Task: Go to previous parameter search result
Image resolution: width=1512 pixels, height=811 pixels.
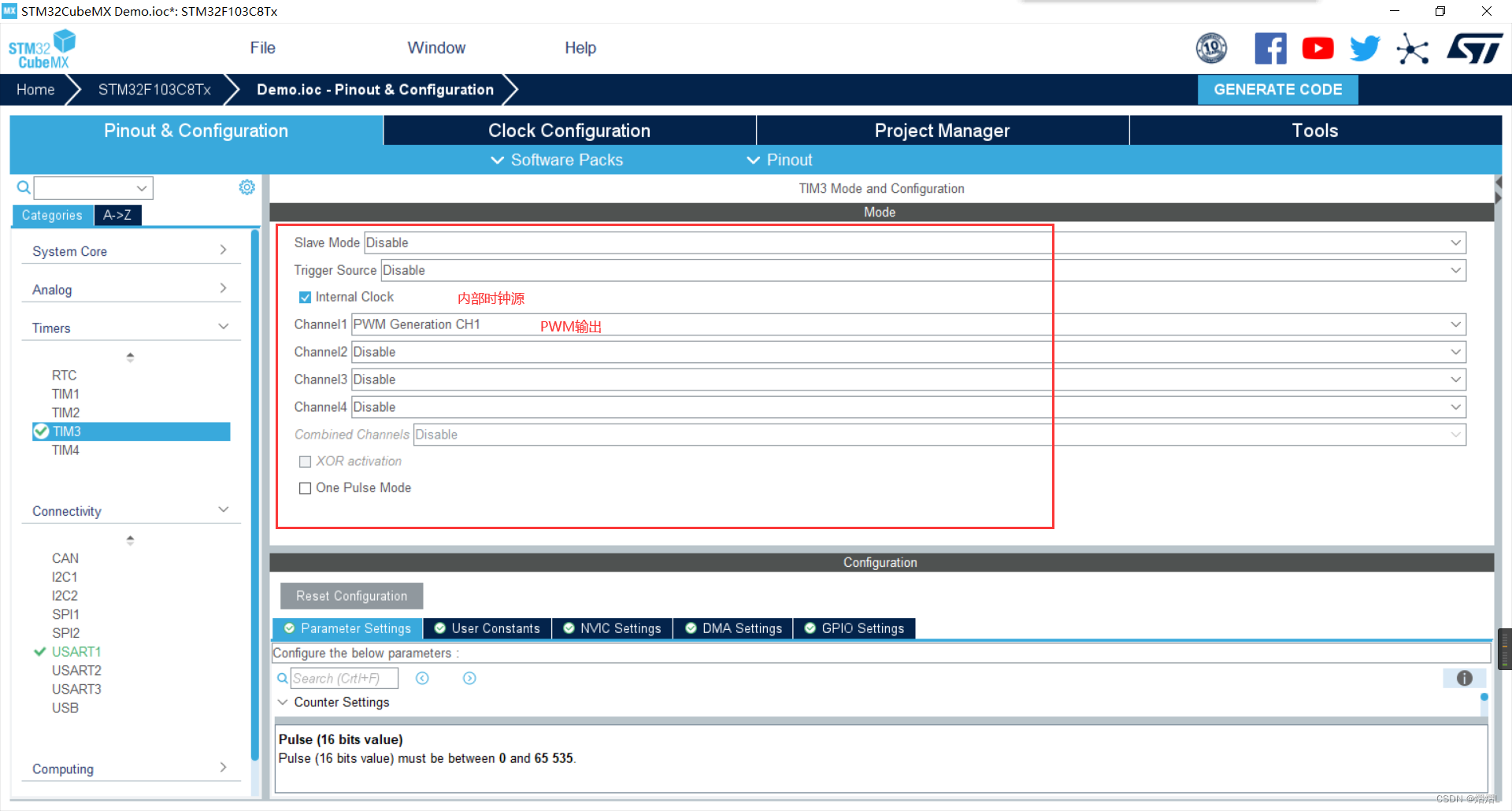Action: tap(422, 678)
